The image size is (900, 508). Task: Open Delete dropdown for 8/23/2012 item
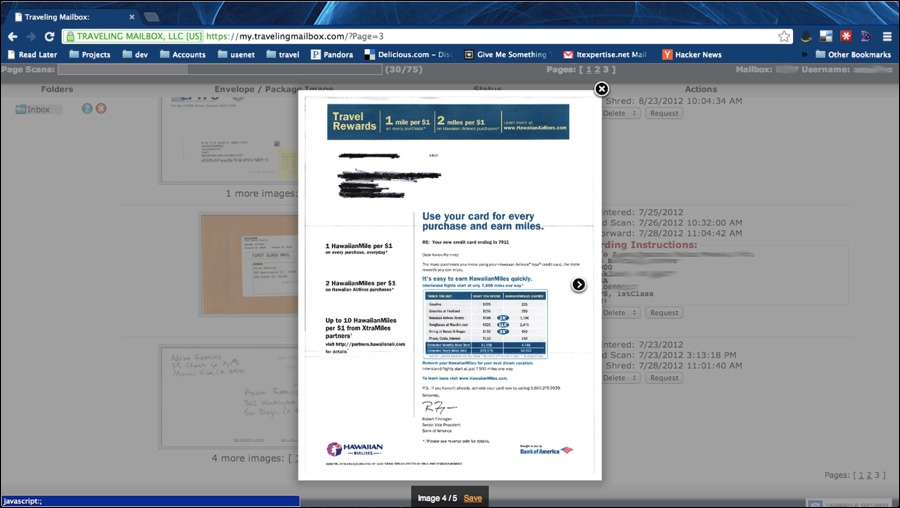620,113
